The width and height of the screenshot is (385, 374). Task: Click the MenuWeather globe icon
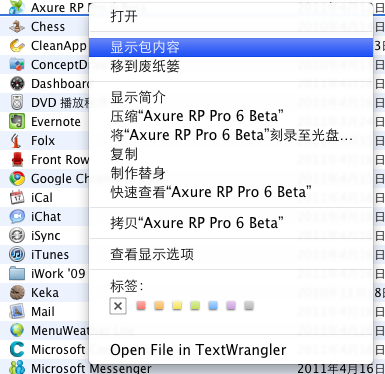coord(17,331)
